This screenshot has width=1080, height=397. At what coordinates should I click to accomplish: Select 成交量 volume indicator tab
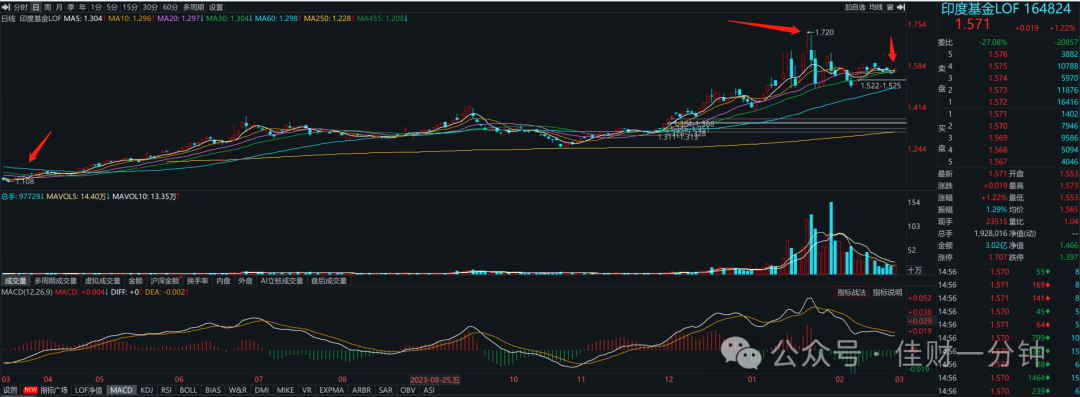[15, 281]
